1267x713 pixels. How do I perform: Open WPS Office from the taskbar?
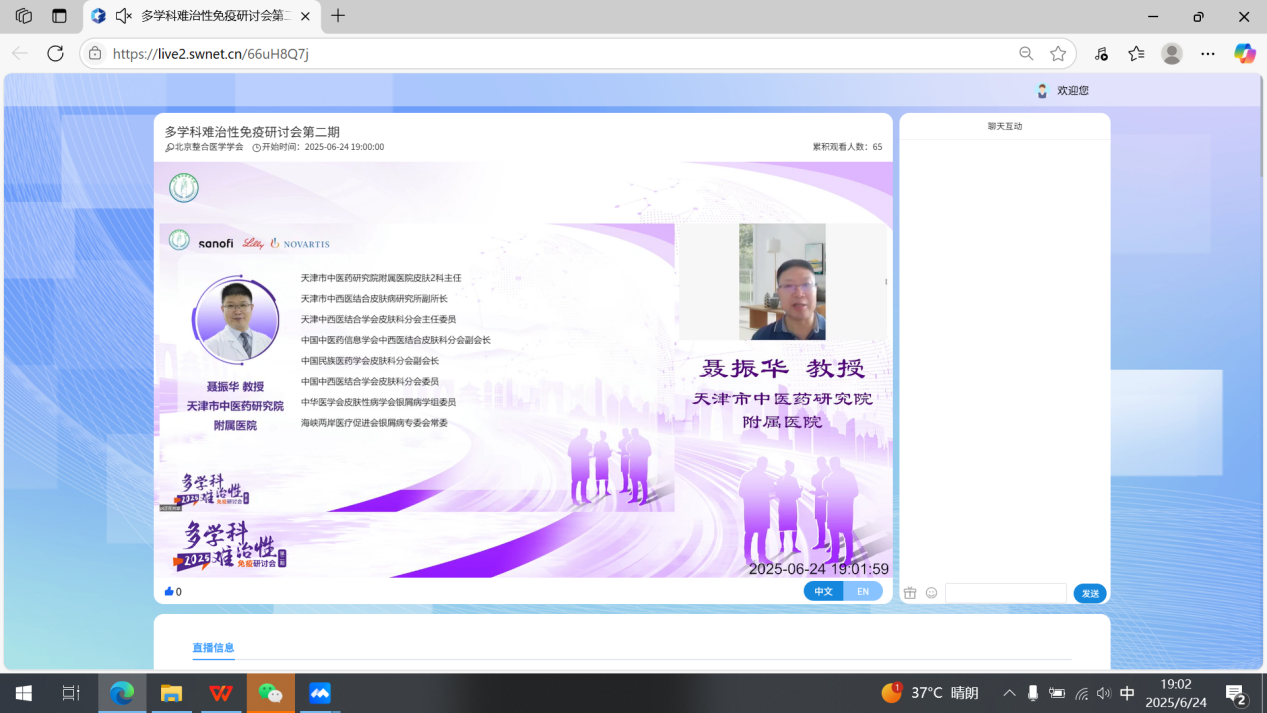tap(221, 692)
